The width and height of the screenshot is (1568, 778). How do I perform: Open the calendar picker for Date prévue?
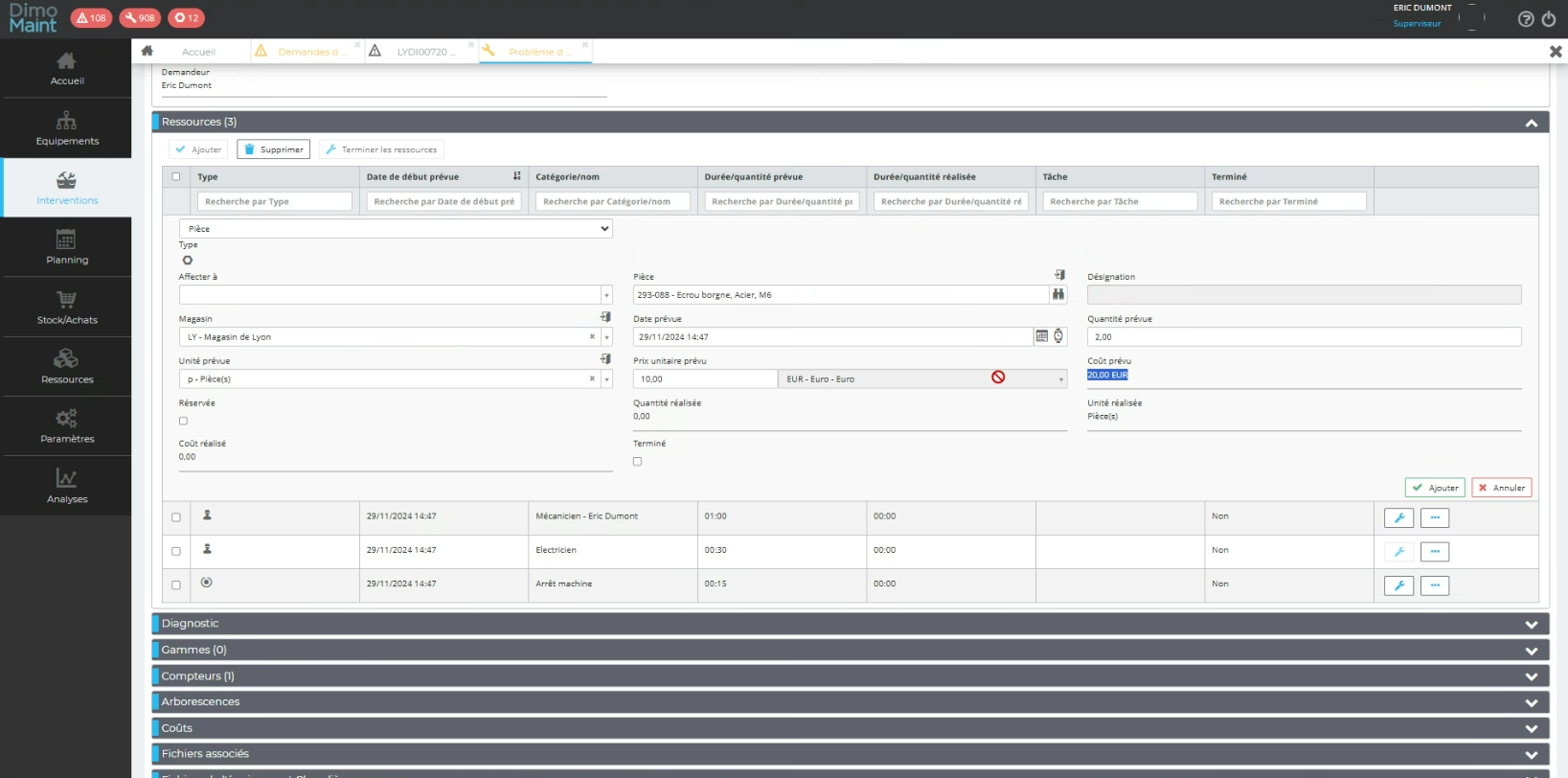(x=1041, y=336)
